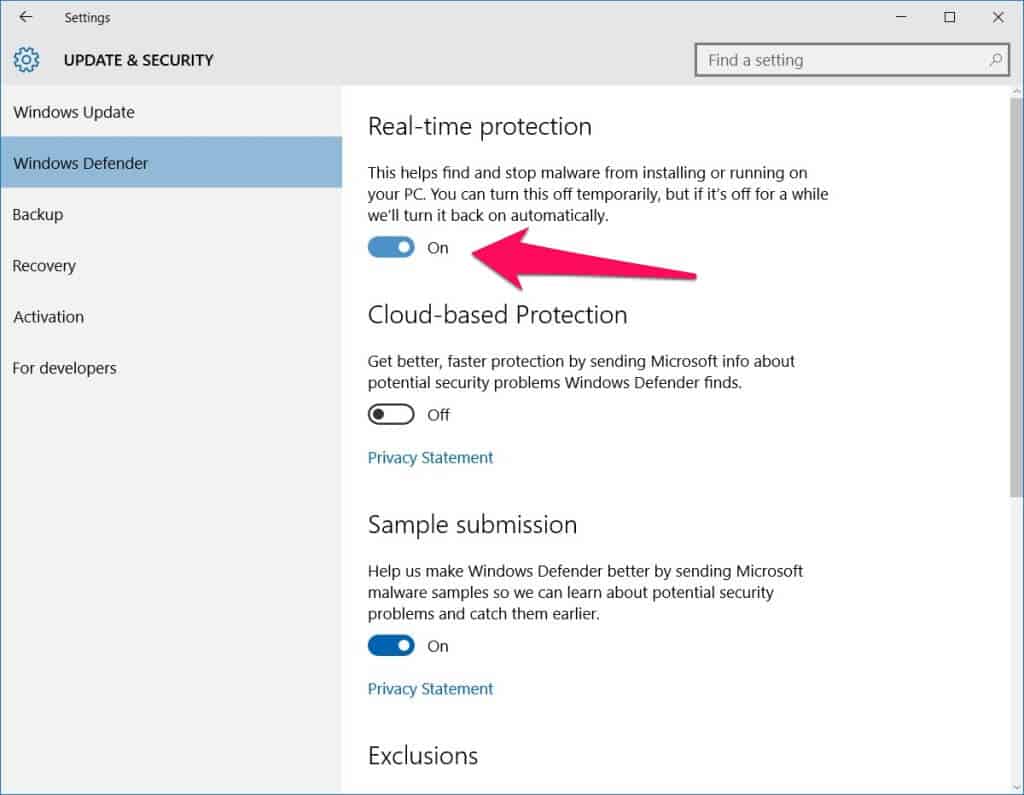Maximize the Settings window
1024x795 pixels.
click(950, 17)
